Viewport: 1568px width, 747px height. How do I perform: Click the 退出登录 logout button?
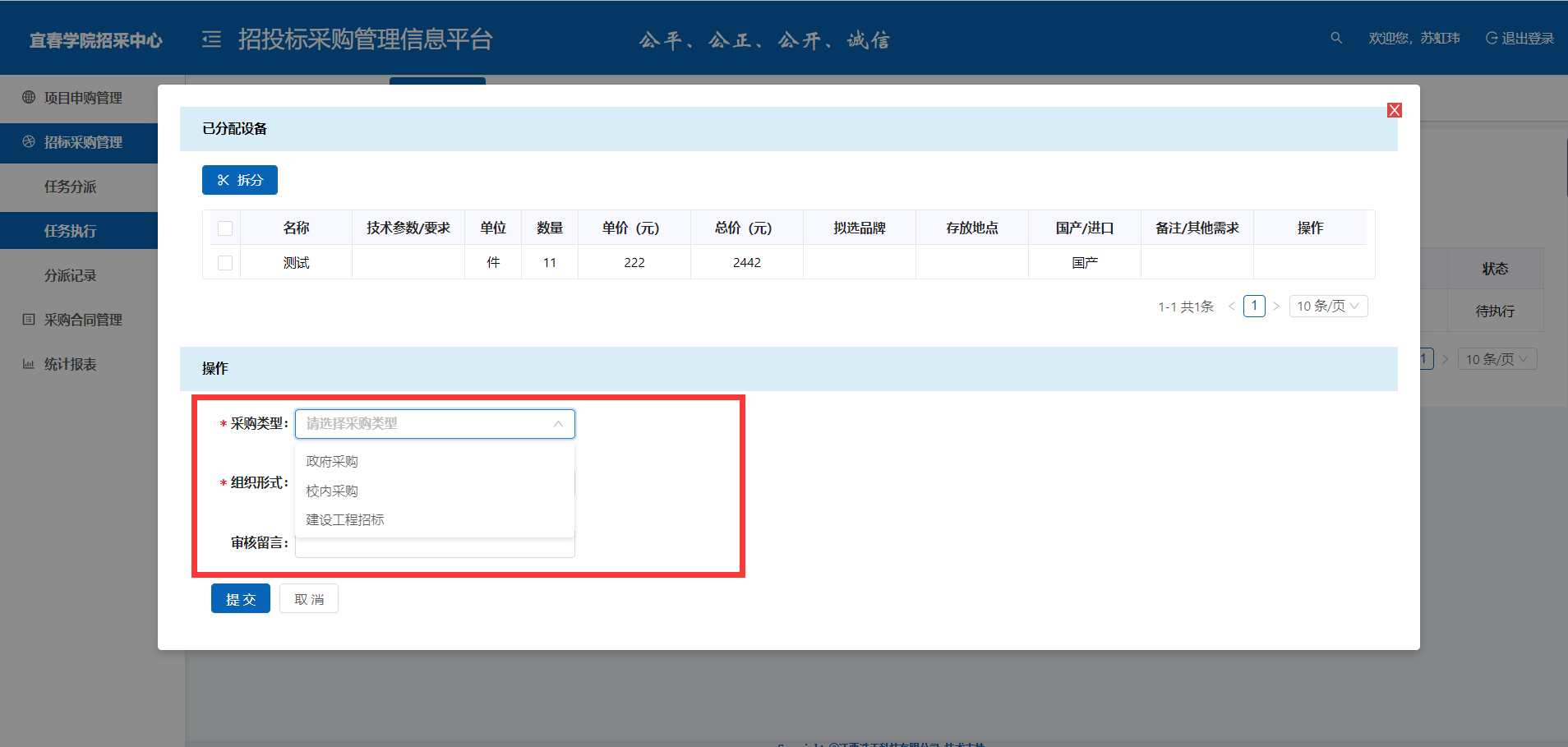coord(1520,39)
